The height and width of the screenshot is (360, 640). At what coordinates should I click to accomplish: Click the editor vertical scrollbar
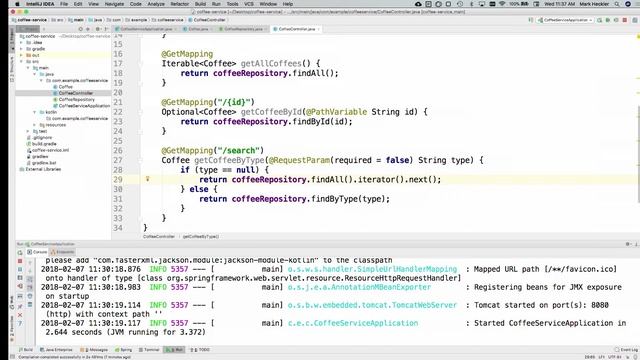click(x=638, y=154)
